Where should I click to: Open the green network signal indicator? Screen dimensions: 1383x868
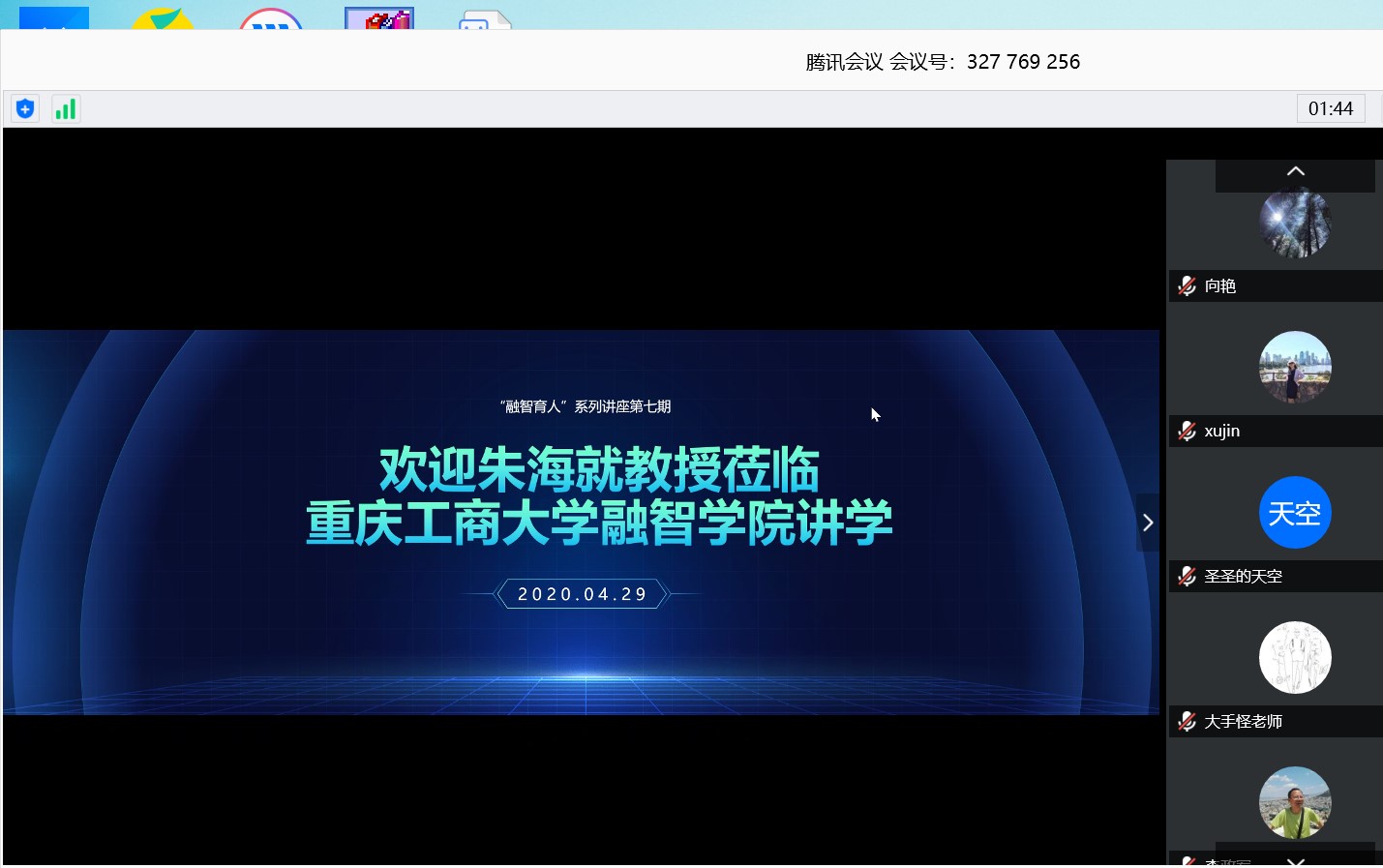point(65,108)
